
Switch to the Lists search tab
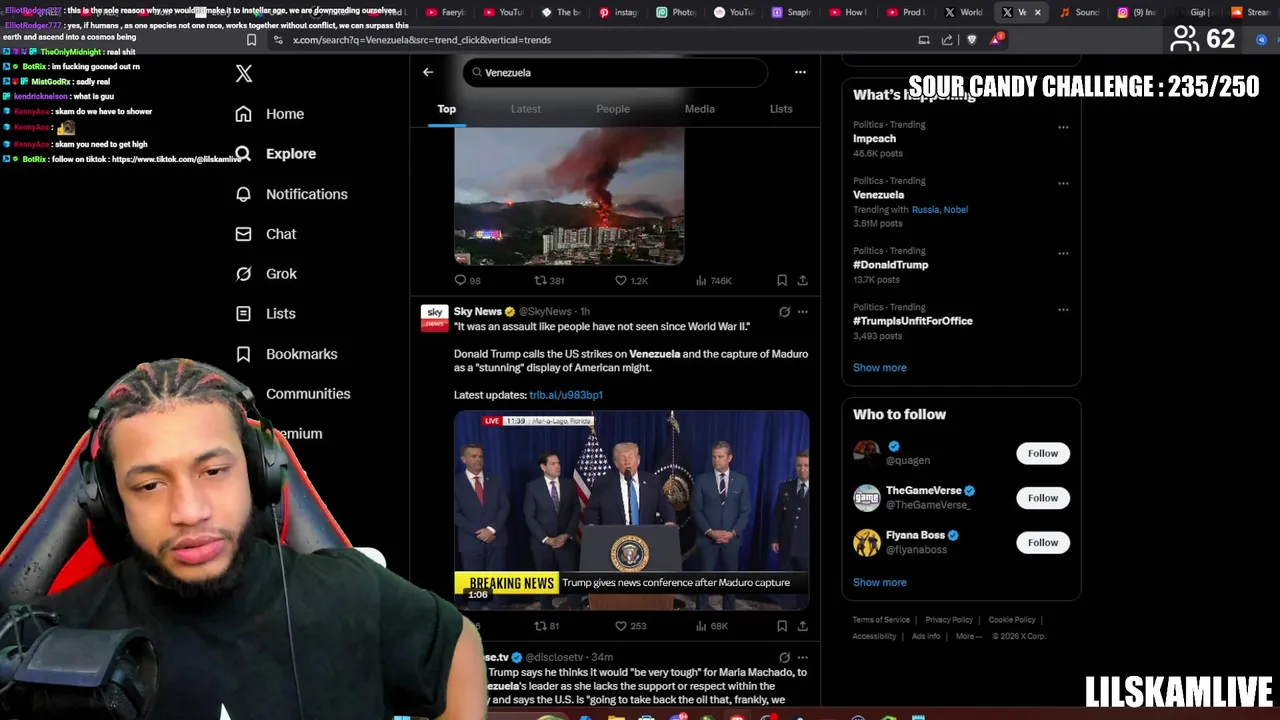[781, 109]
